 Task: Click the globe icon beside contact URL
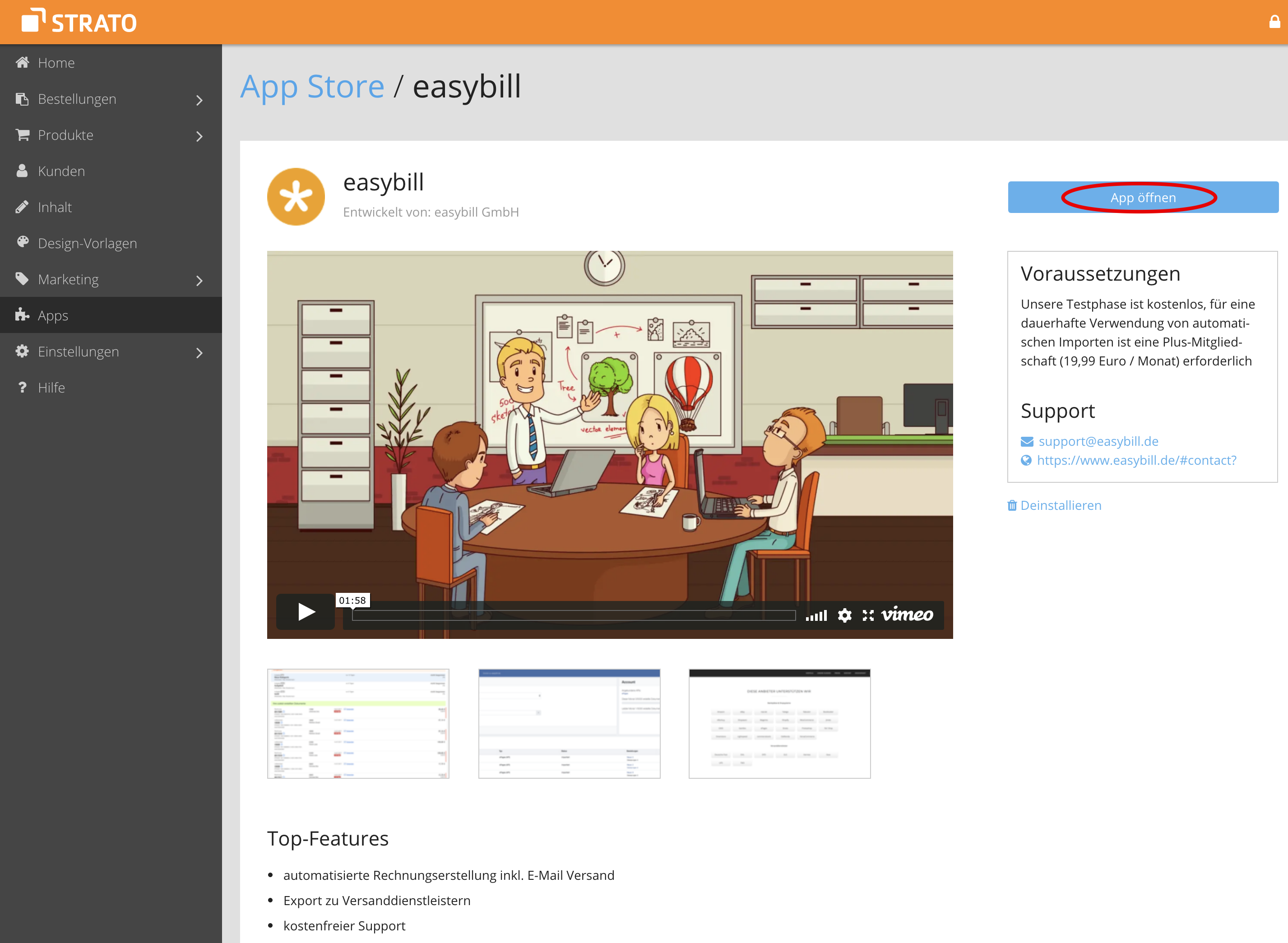point(1027,460)
